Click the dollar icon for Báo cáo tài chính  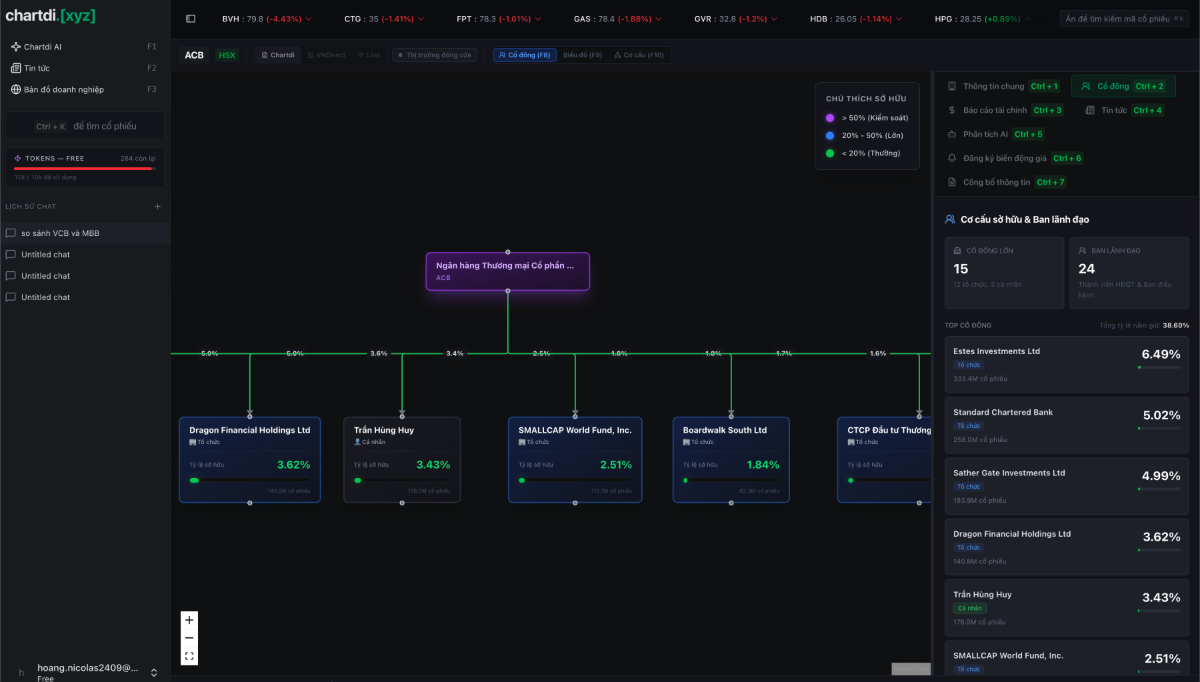[952, 110]
